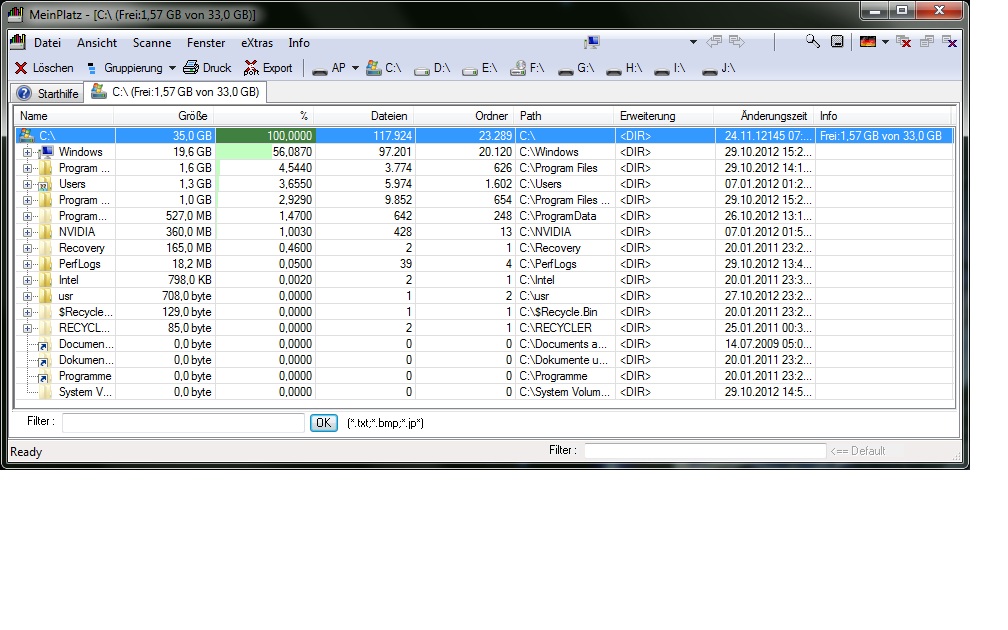
Task: Select the Programme shortcut row
Action: [484, 376]
